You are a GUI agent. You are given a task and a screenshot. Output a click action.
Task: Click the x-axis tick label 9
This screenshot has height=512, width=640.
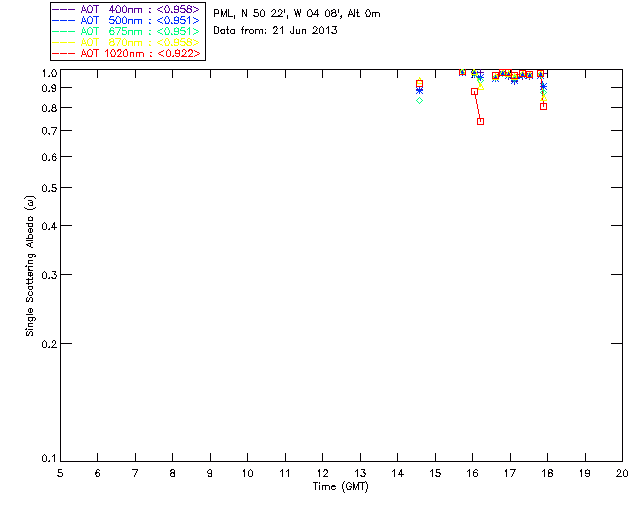(x=210, y=473)
